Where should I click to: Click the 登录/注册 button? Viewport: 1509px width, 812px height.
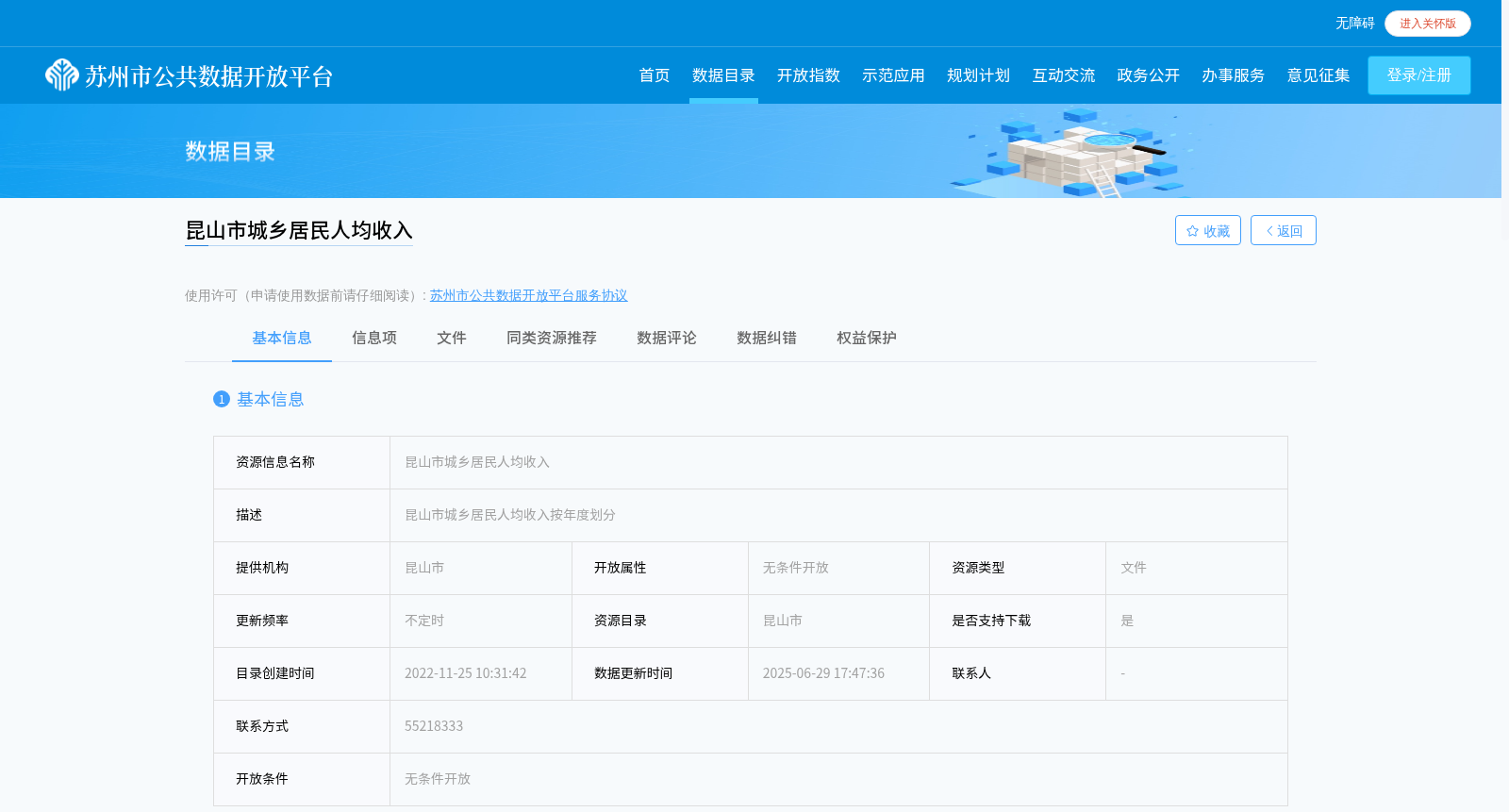(x=1419, y=75)
